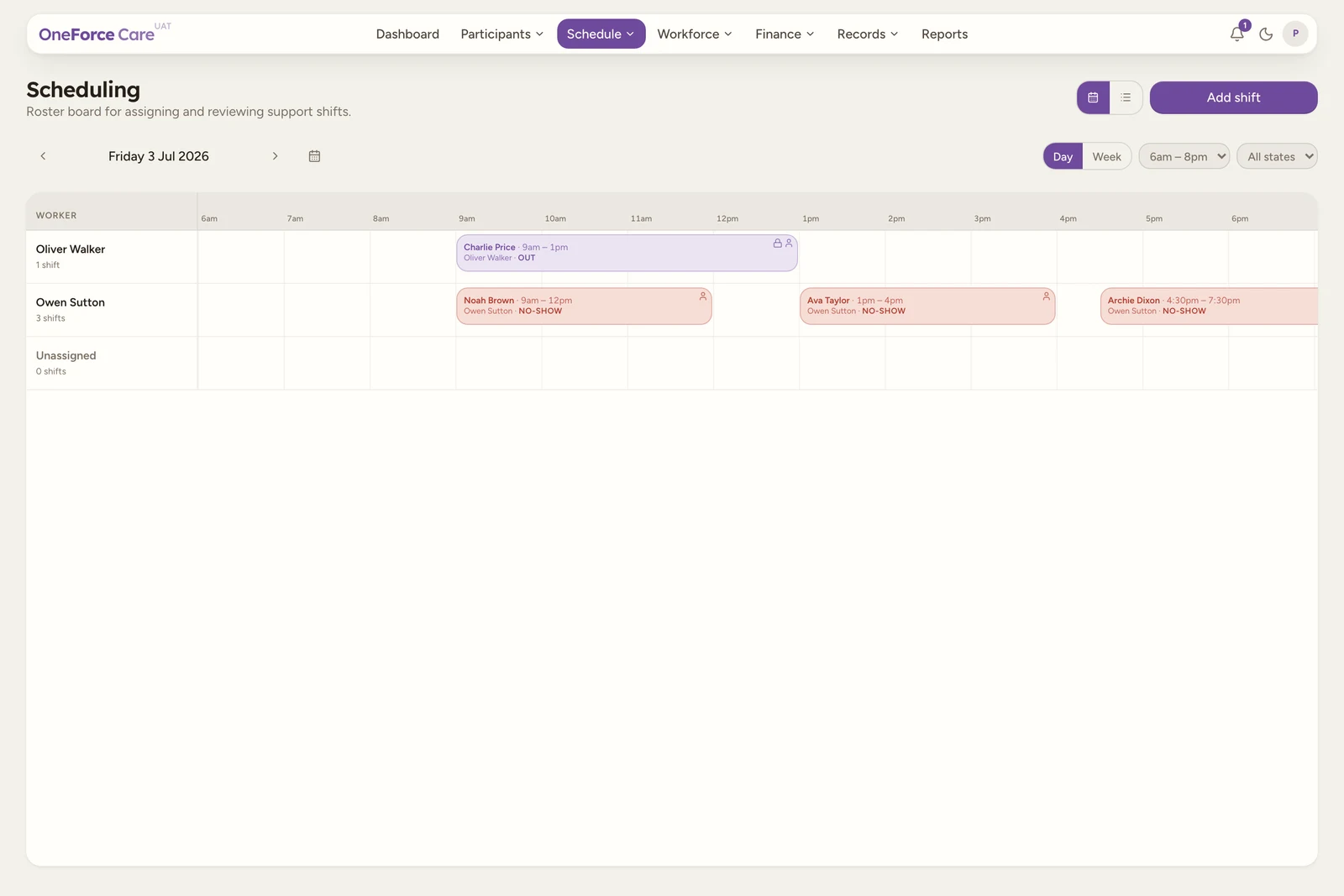Click the WORKER column header
Screen dimensions: 1344x896
click(x=56, y=216)
